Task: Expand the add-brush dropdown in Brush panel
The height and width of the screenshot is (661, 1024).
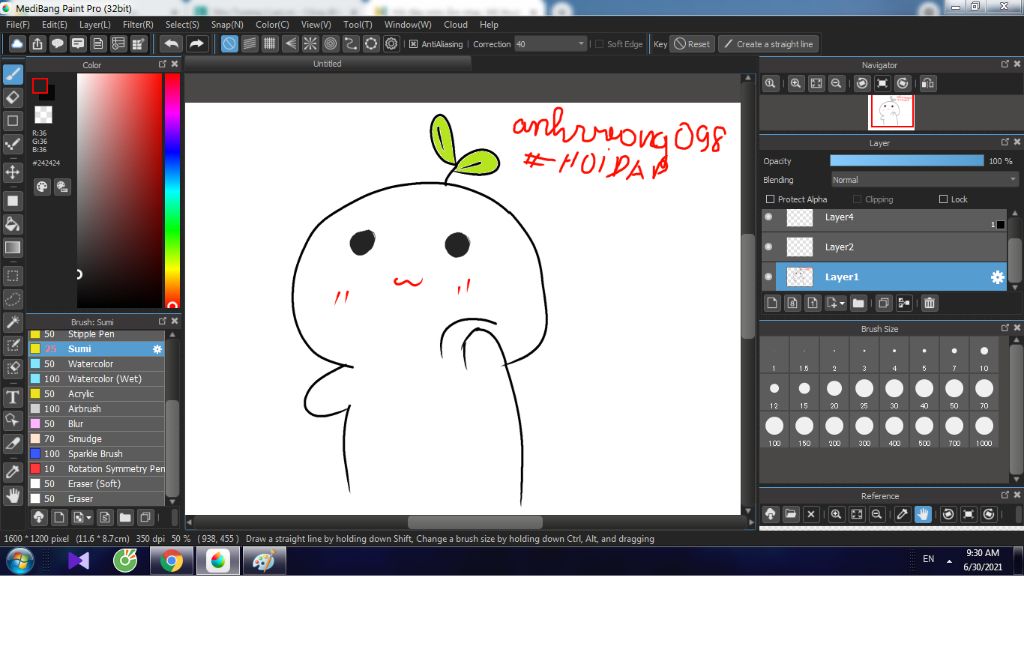Action: pyautogui.click(x=89, y=518)
